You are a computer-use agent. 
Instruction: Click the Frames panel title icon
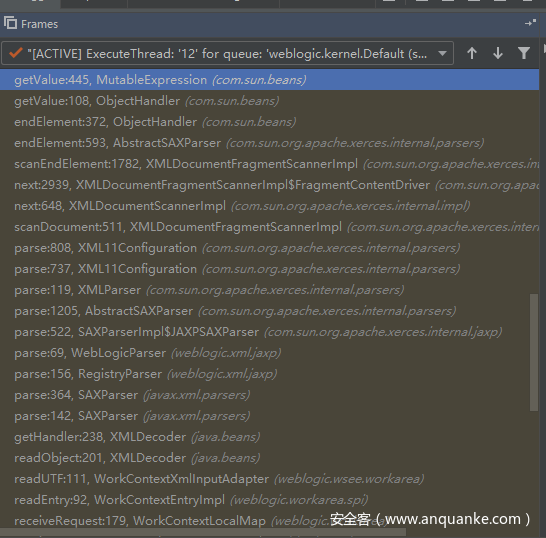pos(10,23)
